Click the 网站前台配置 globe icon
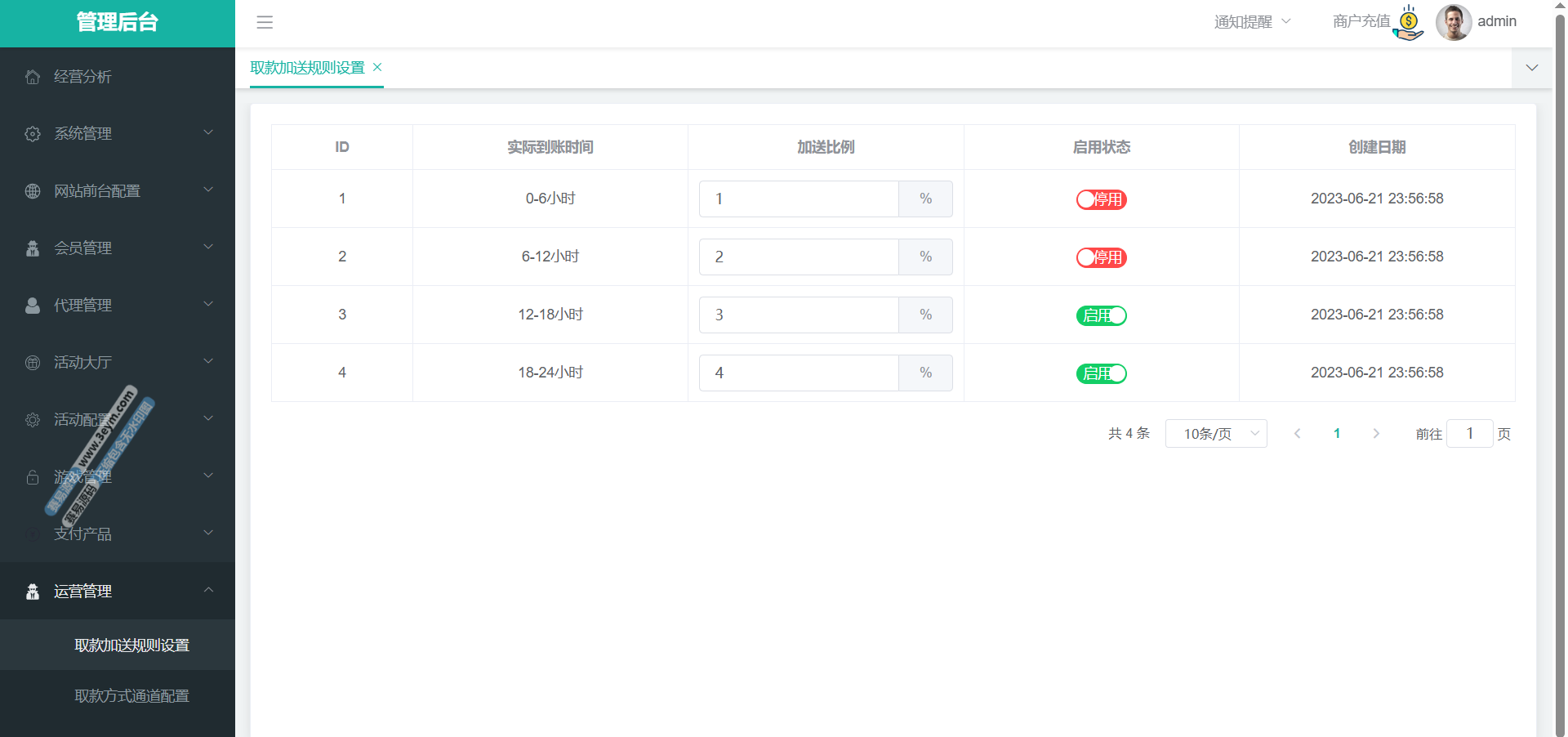 point(33,191)
